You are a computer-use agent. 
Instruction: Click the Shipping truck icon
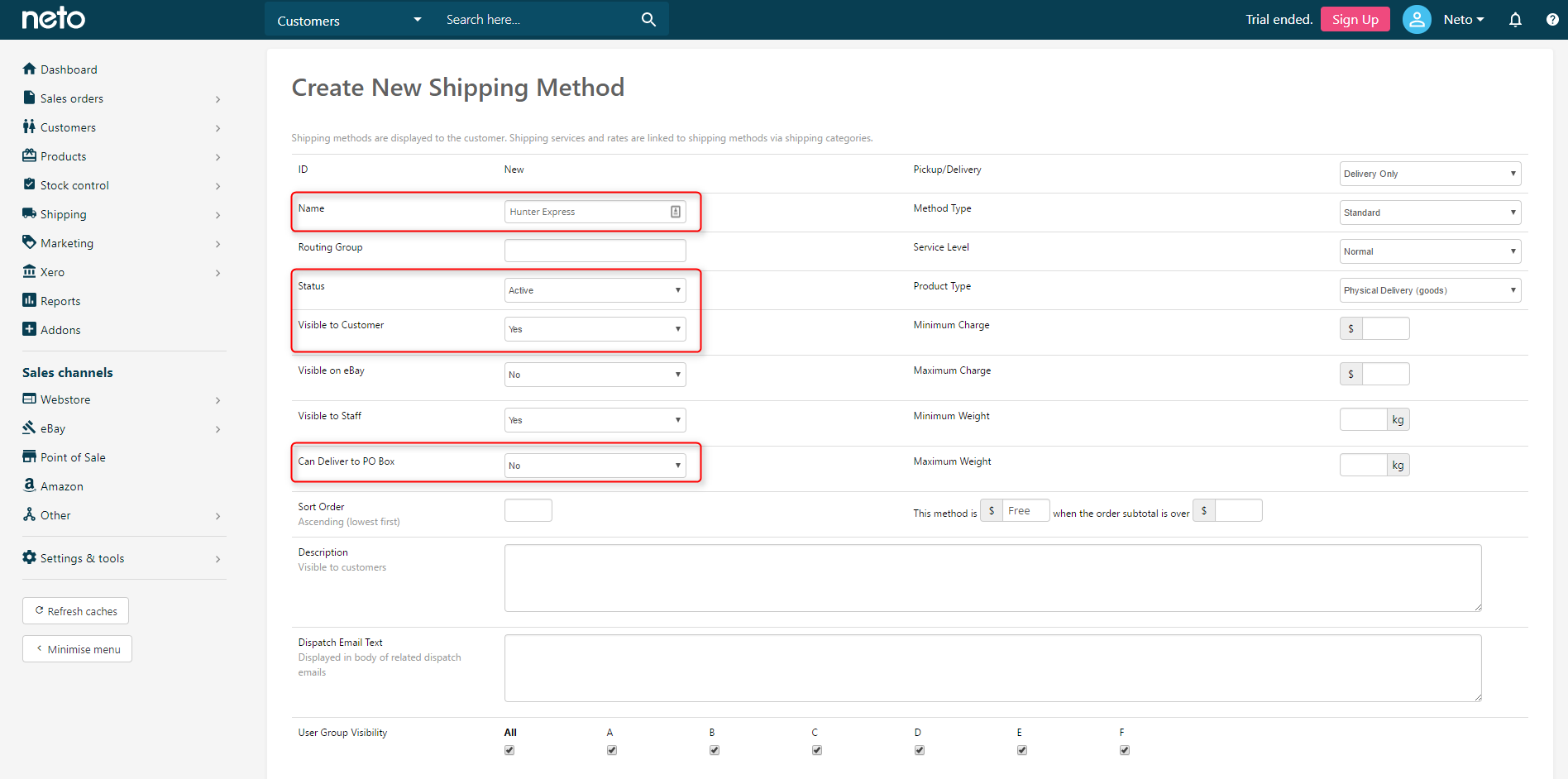tap(30, 213)
